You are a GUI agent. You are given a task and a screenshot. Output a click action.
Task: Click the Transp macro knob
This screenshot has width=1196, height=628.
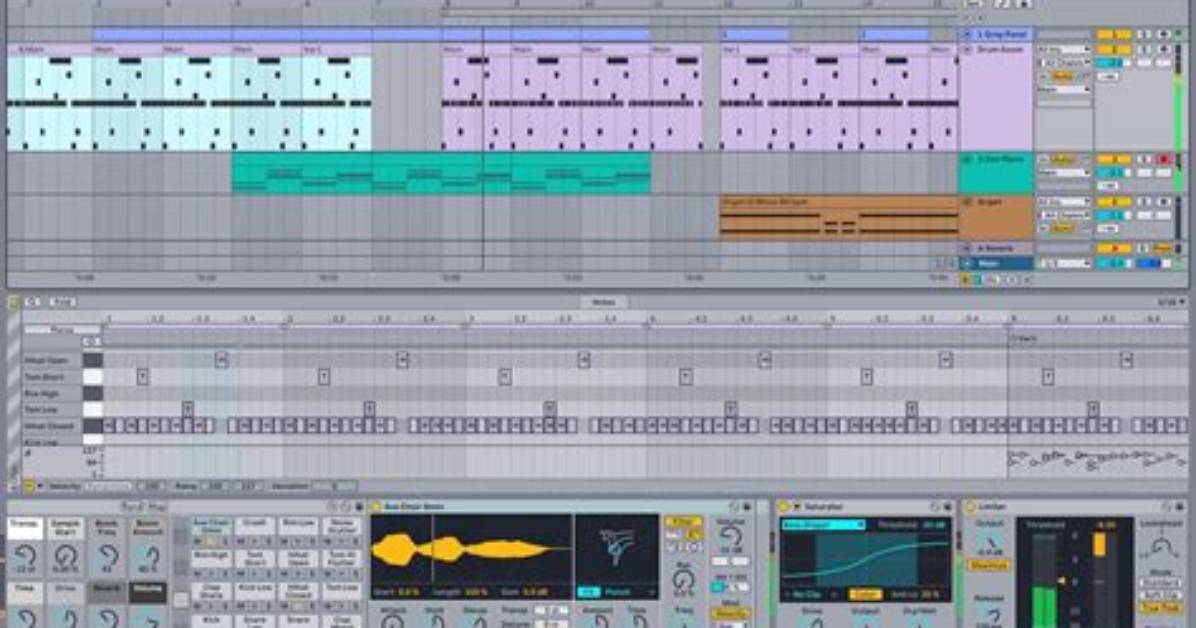click(x=25, y=556)
